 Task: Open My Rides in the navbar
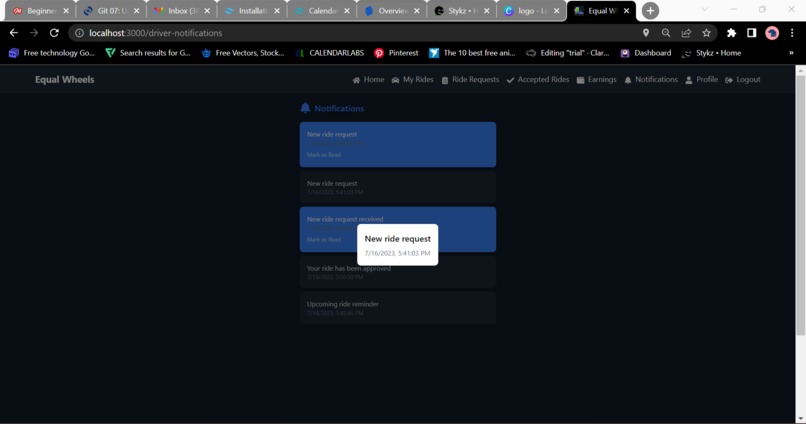413,80
